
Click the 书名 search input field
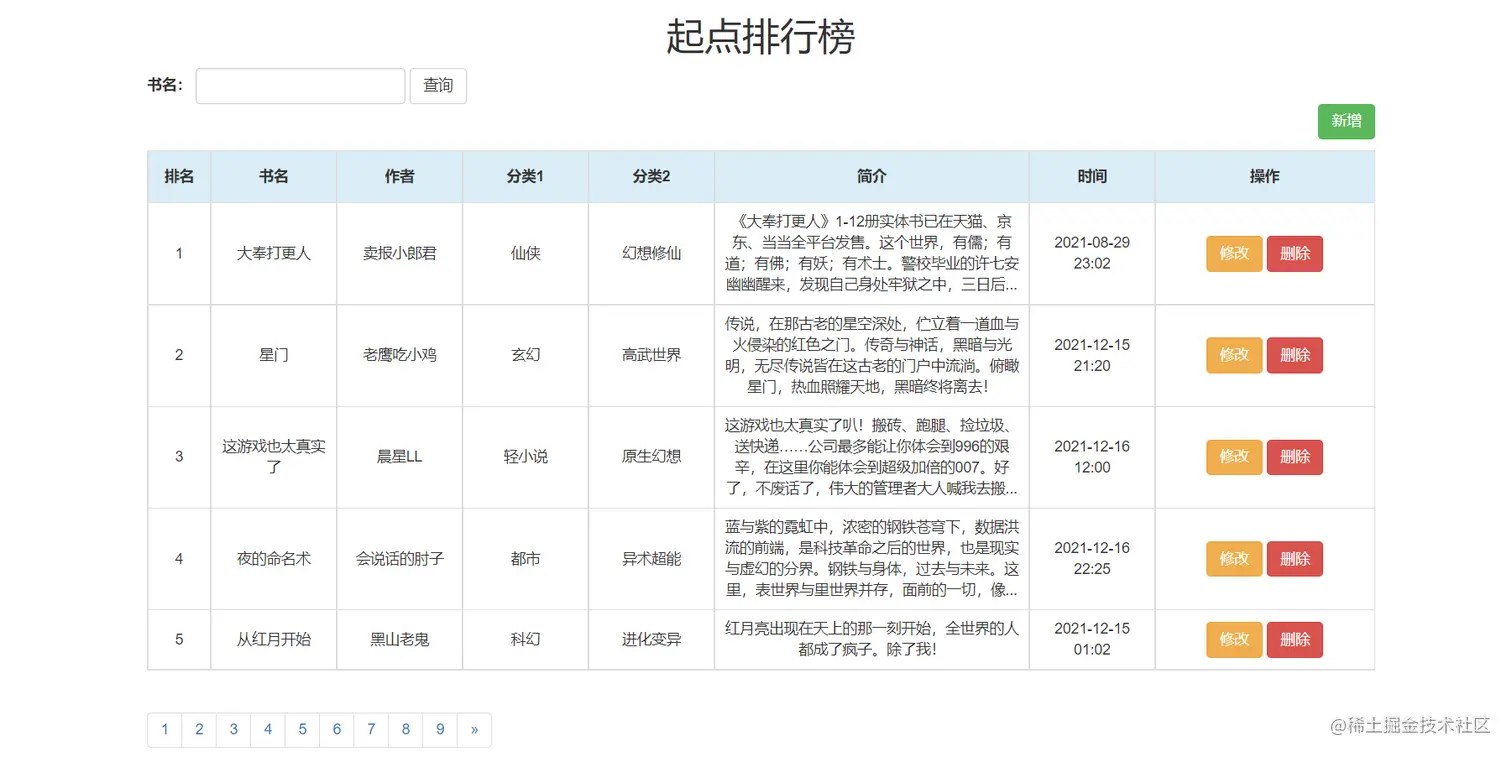(x=300, y=86)
